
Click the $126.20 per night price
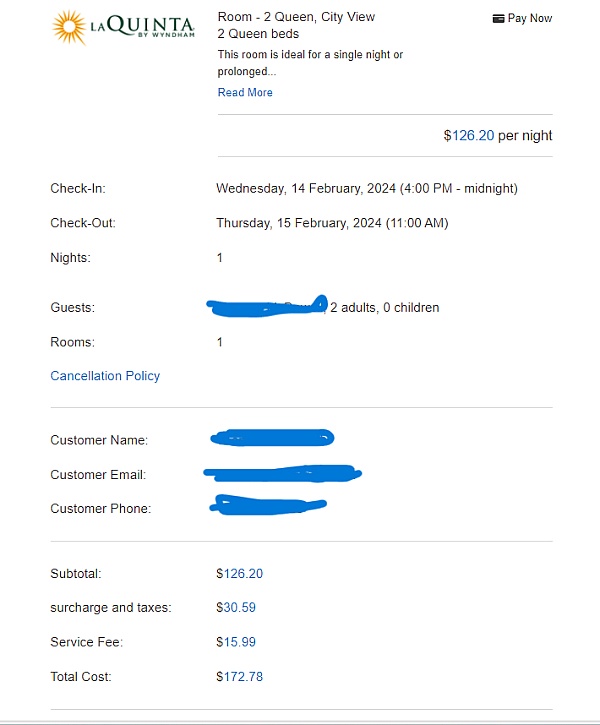pos(497,135)
